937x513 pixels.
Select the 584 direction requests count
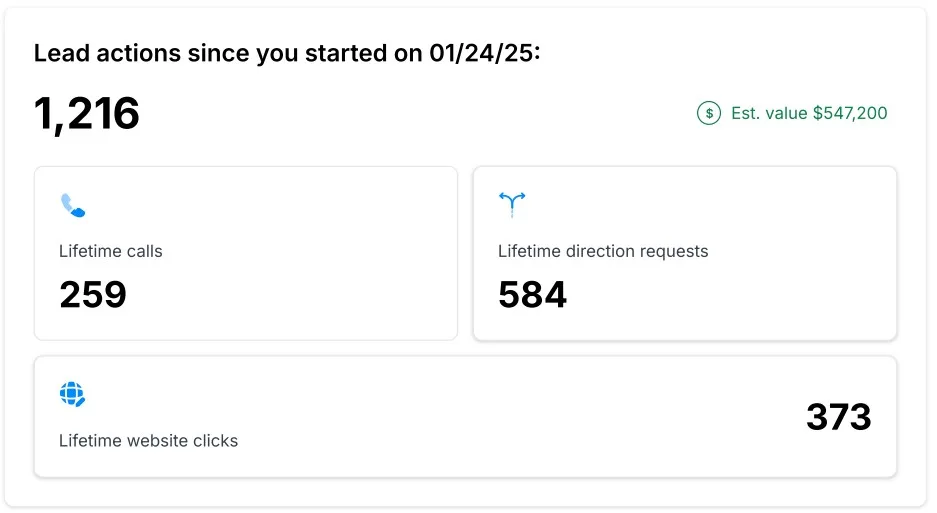tap(532, 295)
